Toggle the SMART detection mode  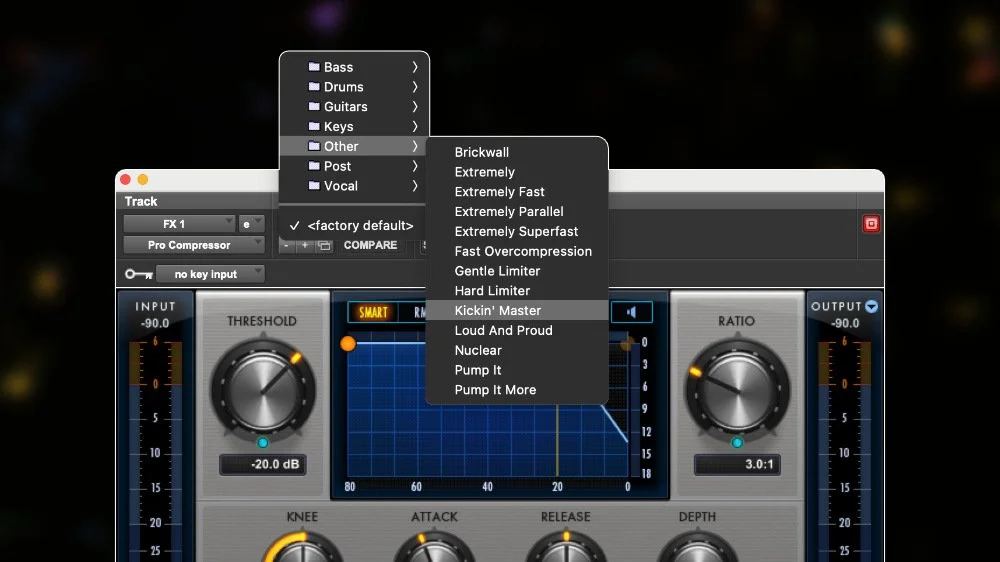point(373,312)
